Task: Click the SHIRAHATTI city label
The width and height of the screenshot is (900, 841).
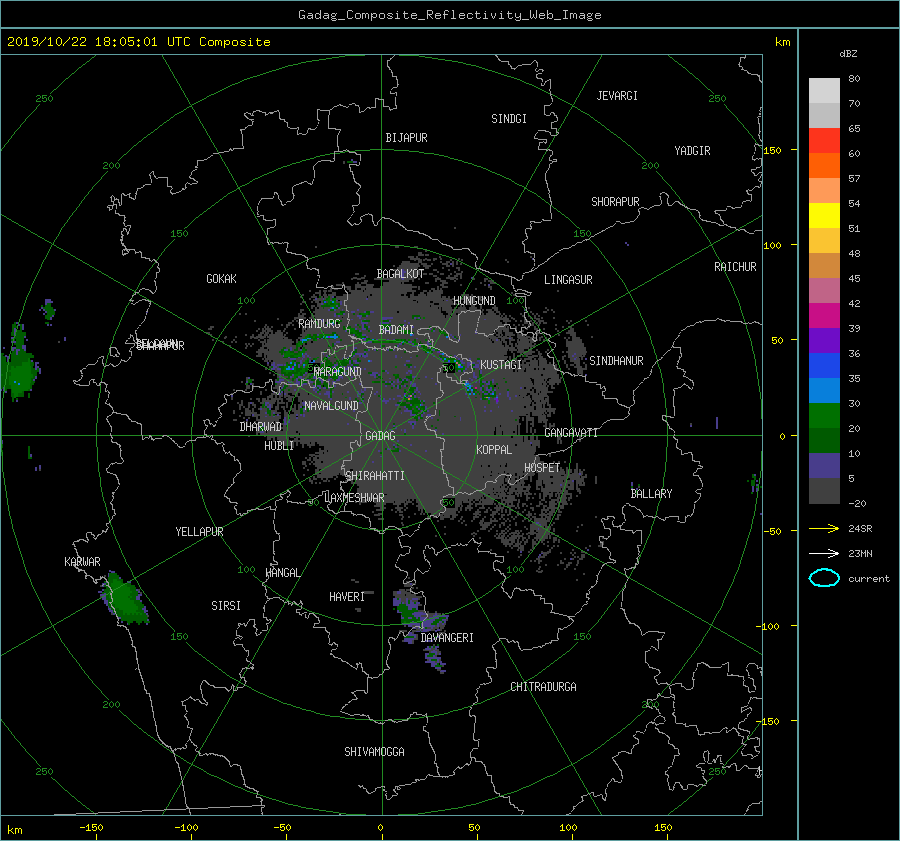Action: (x=375, y=476)
